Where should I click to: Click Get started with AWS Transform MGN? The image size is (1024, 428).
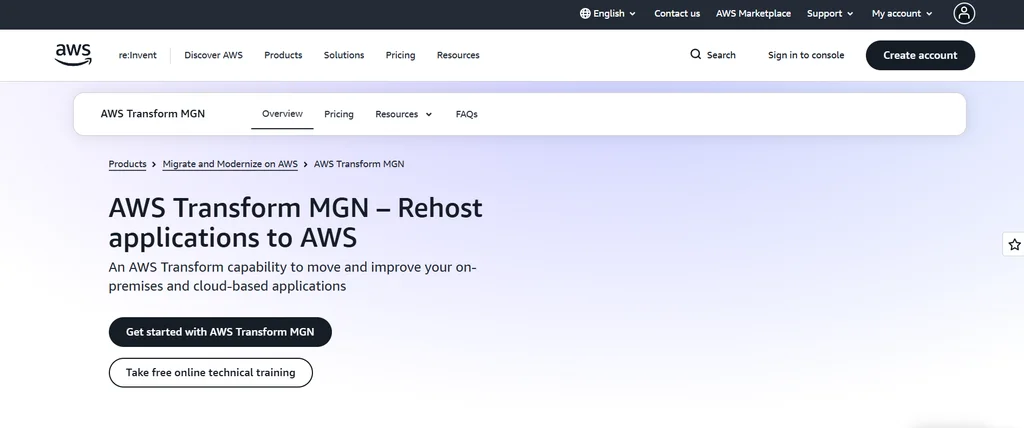[x=220, y=332]
